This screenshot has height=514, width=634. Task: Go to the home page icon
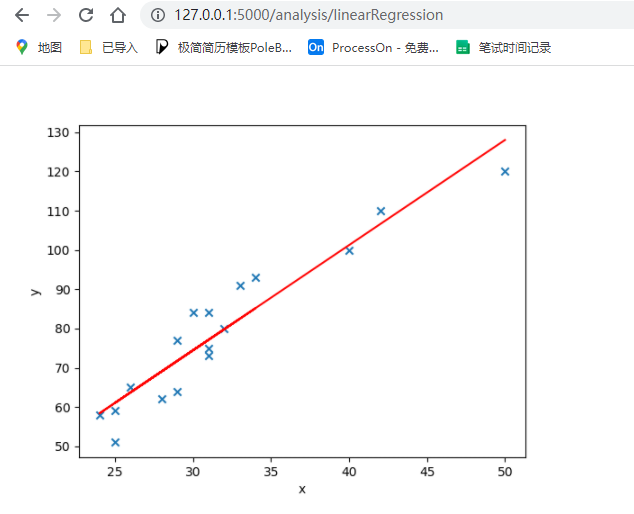118,15
